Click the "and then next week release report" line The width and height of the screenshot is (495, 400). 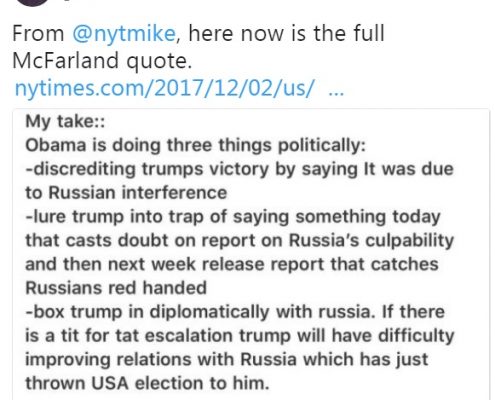tap(232, 264)
